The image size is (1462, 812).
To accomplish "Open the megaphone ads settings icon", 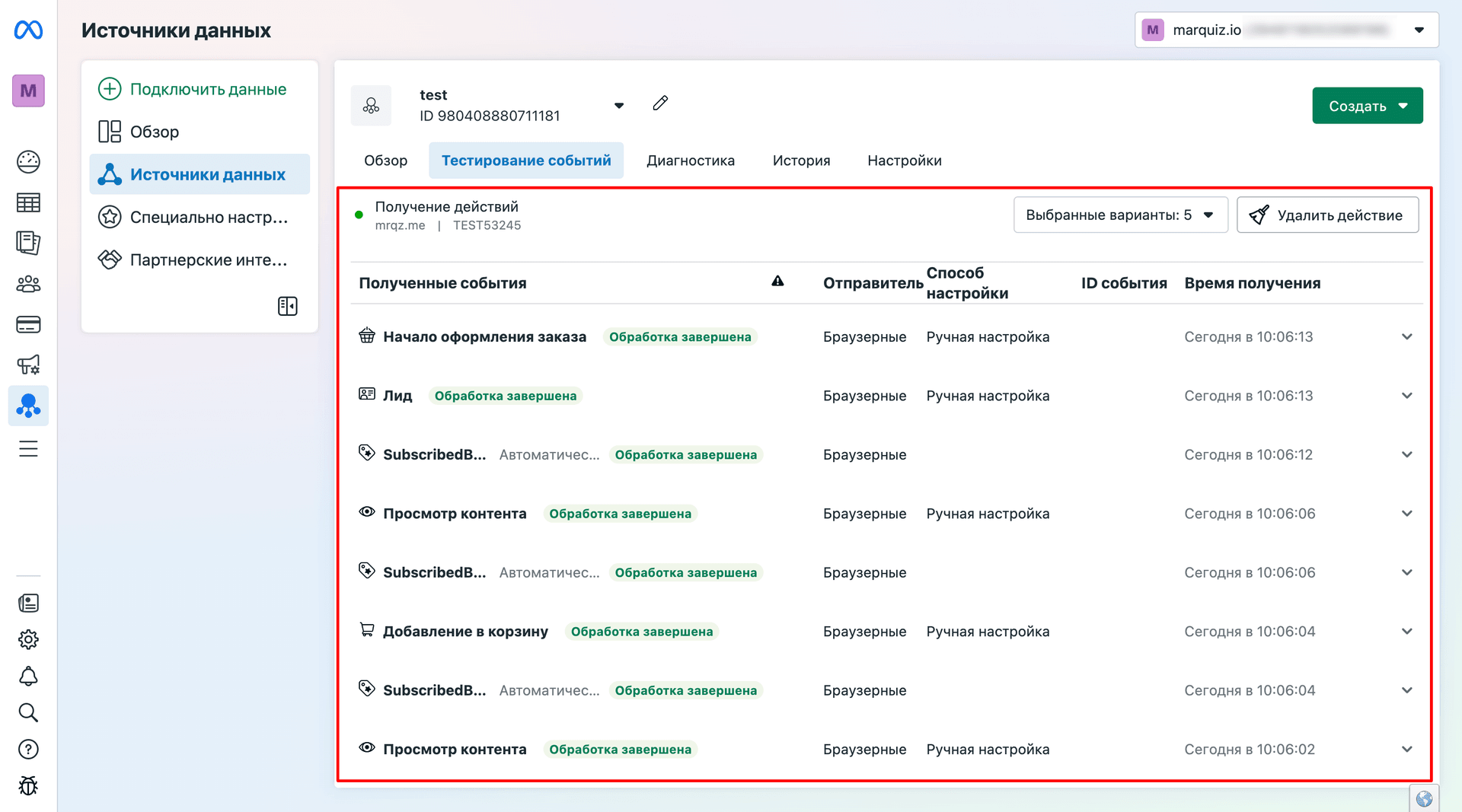I will coord(28,365).
